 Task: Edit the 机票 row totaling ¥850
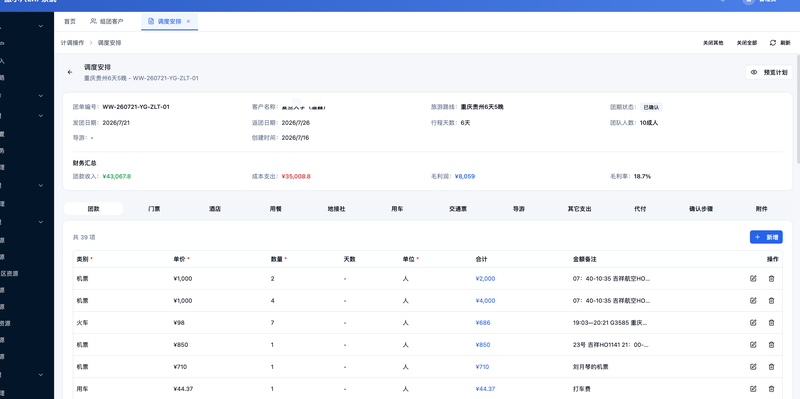[753, 344]
